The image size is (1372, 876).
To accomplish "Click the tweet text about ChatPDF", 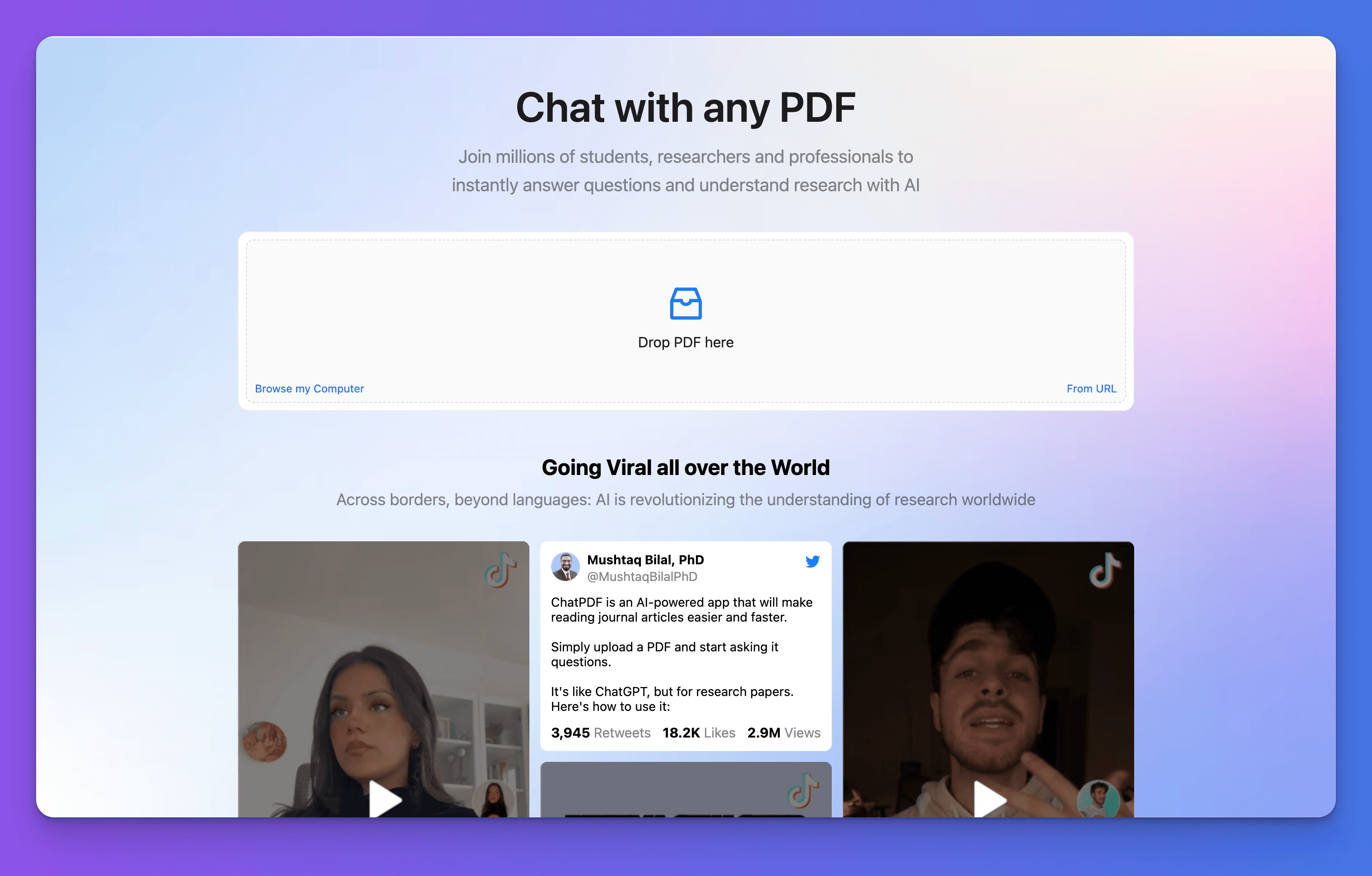I will (682, 654).
